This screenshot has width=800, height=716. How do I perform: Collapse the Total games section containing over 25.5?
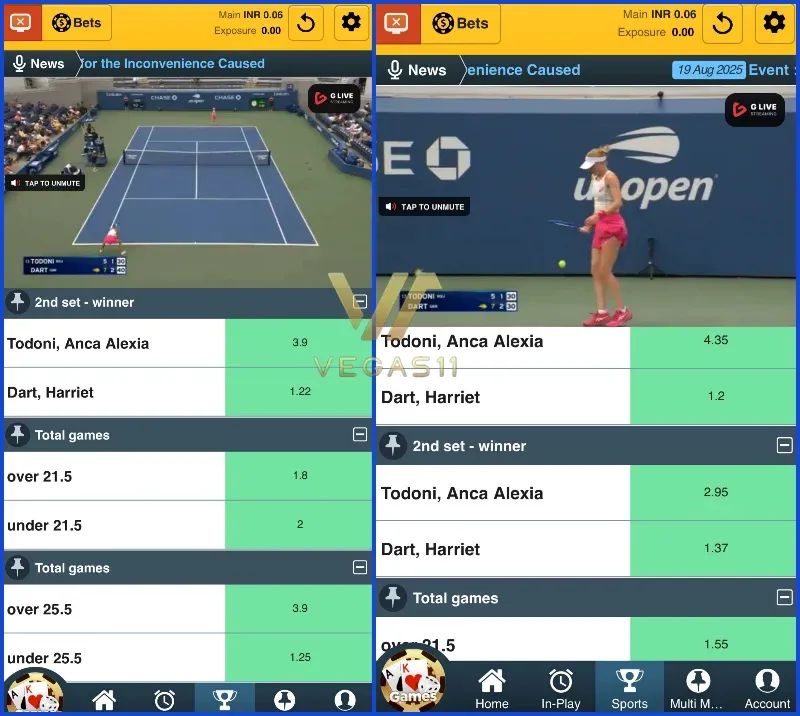[x=360, y=568]
